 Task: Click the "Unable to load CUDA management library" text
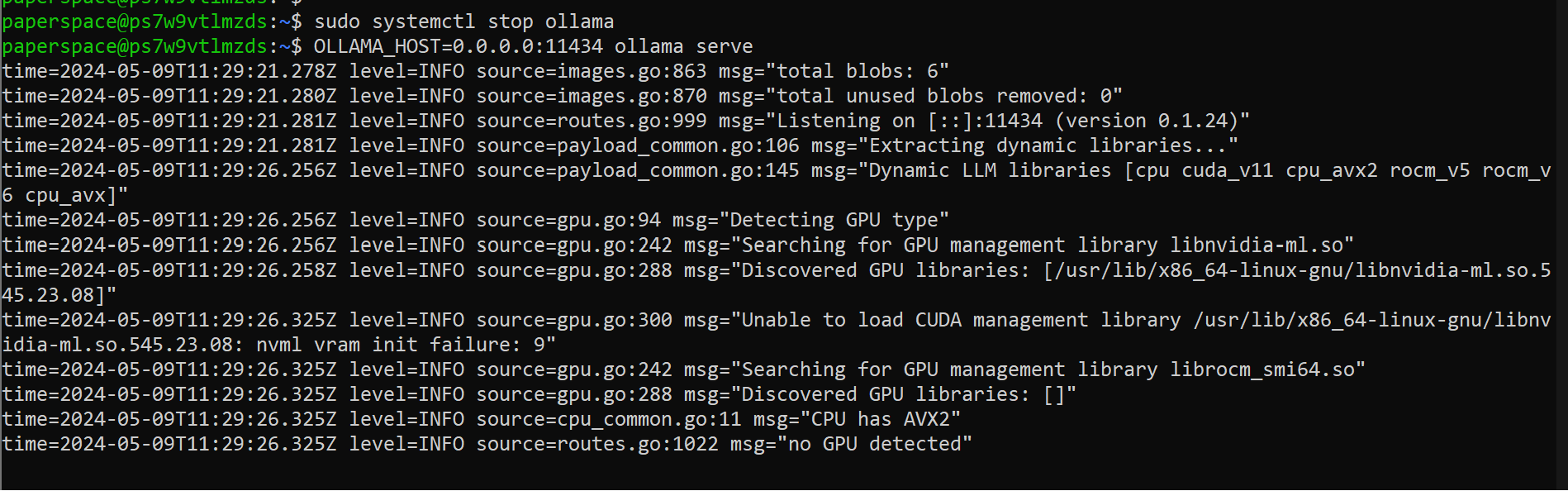960,320
